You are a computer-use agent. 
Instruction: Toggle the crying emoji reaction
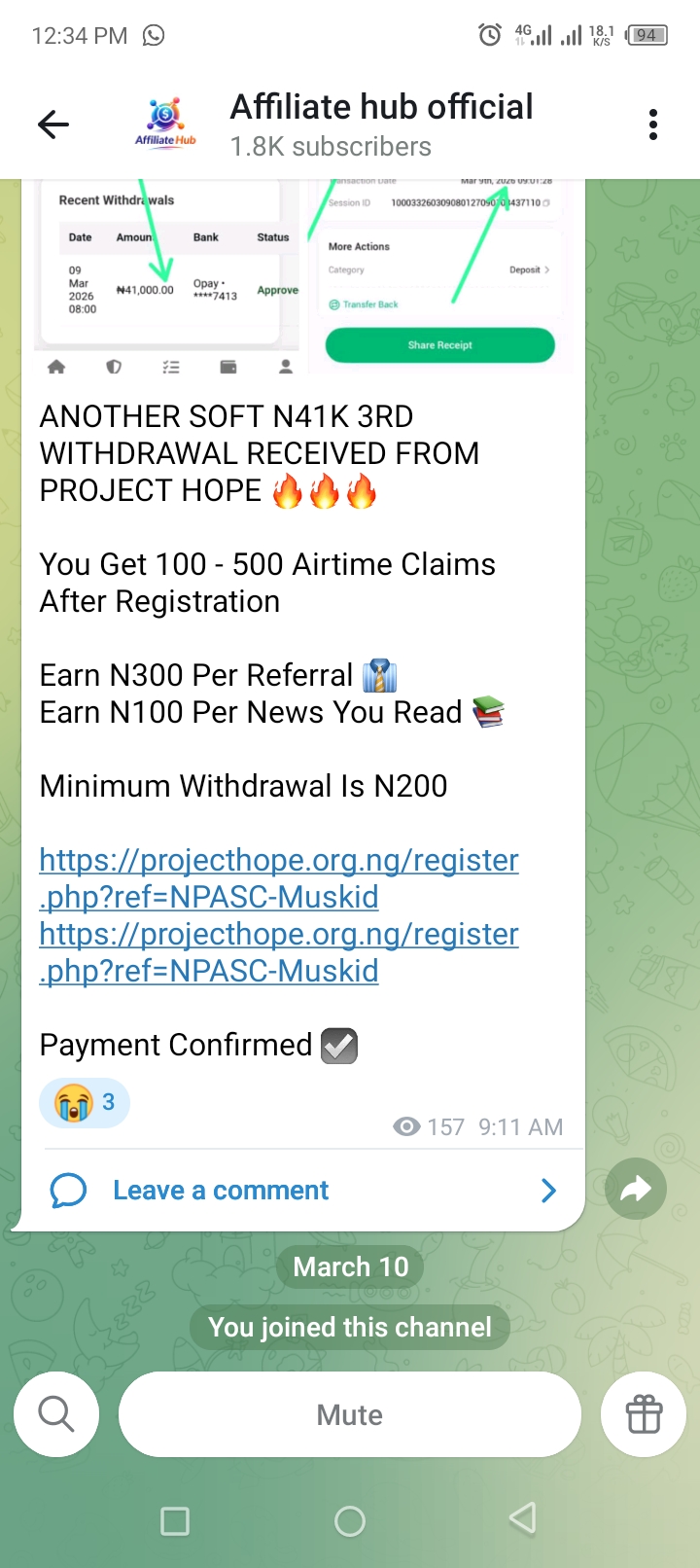pyautogui.click(x=85, y=1102)
